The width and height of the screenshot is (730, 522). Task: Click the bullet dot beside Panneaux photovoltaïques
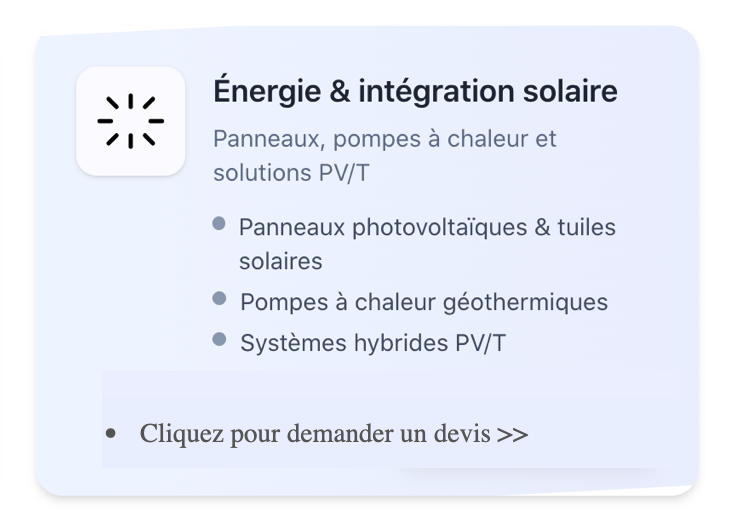pyautogui.click(x=219, y=223)
